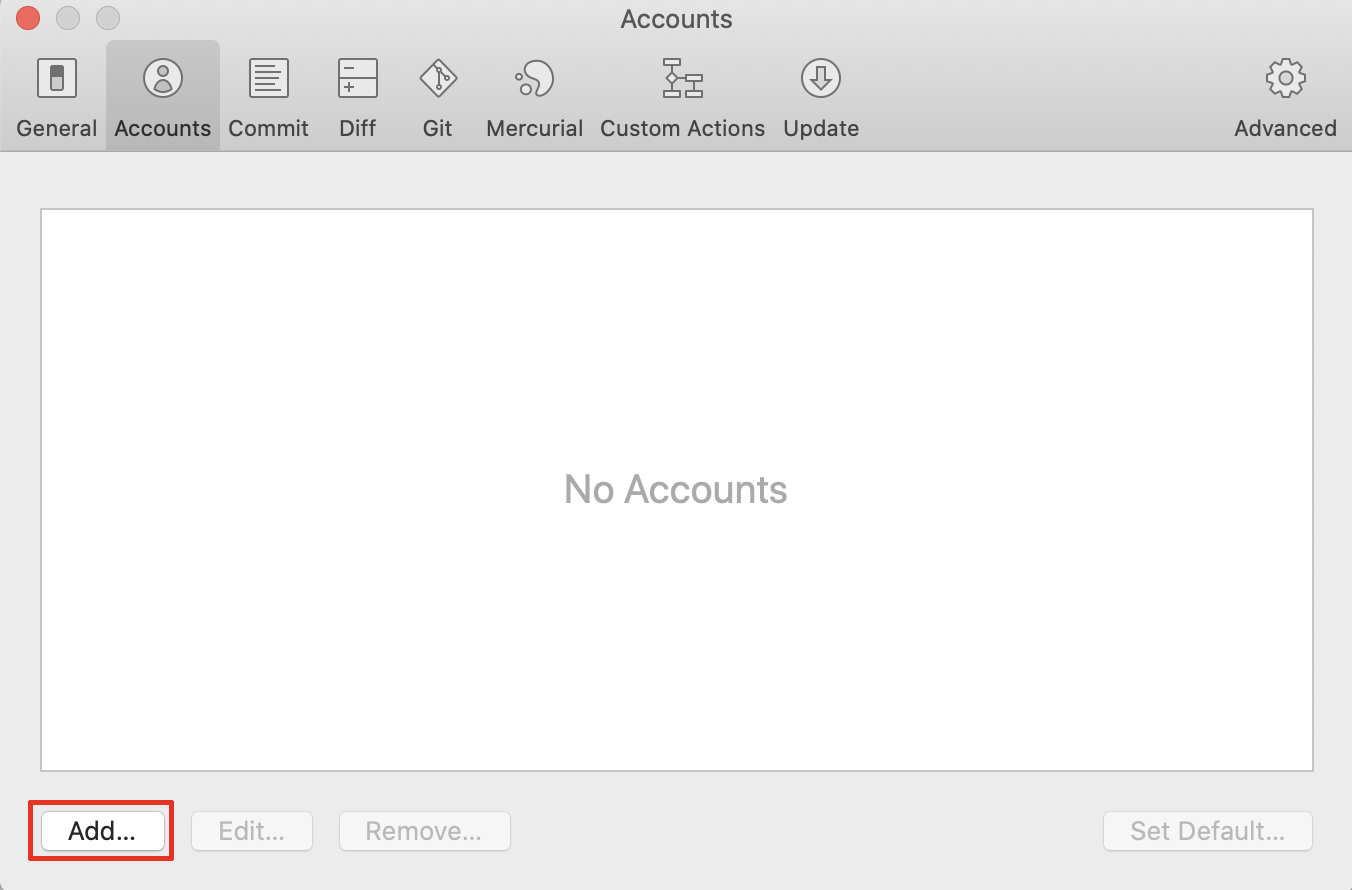Click the "No Accounts" placeholder text
This screenshot has height=890, width=1352.
[676, 490]
